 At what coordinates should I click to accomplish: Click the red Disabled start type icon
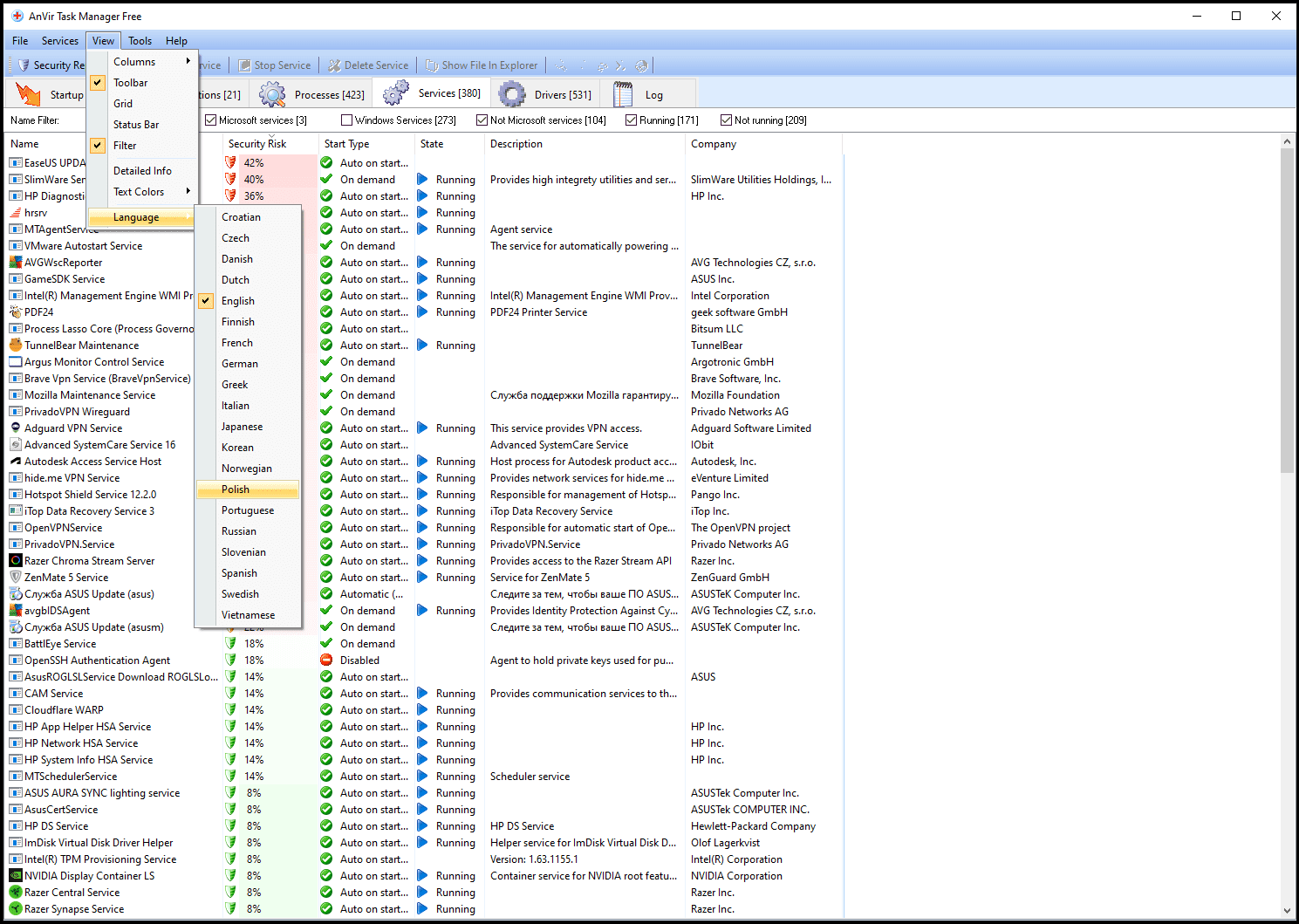(326, 660)
